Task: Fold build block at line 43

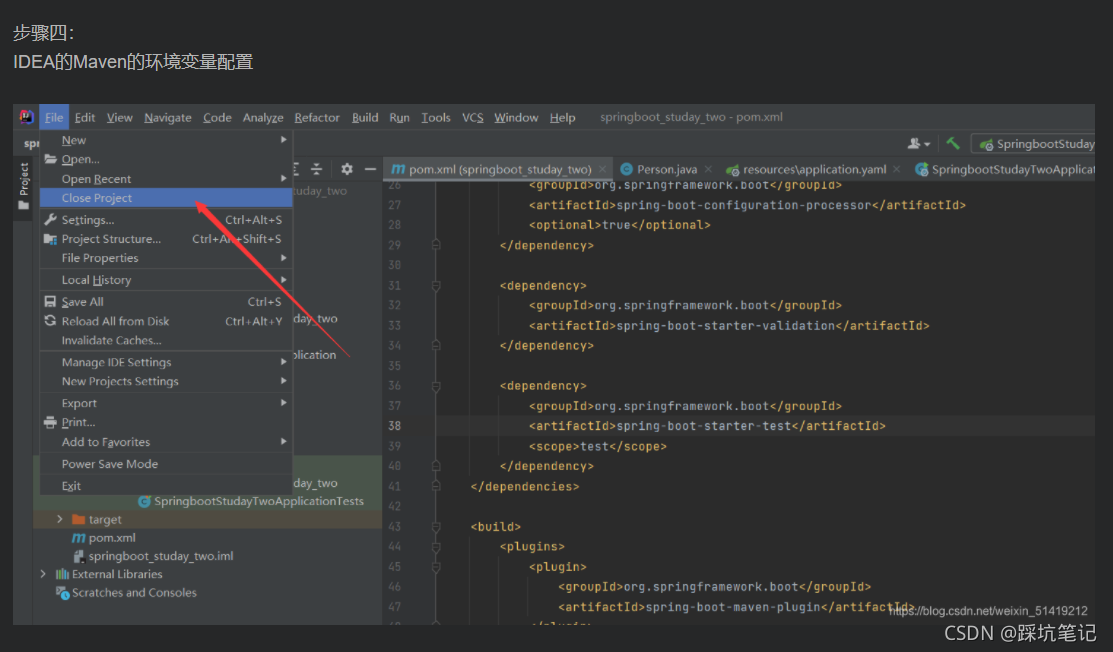Action: (x=436, y=526)
